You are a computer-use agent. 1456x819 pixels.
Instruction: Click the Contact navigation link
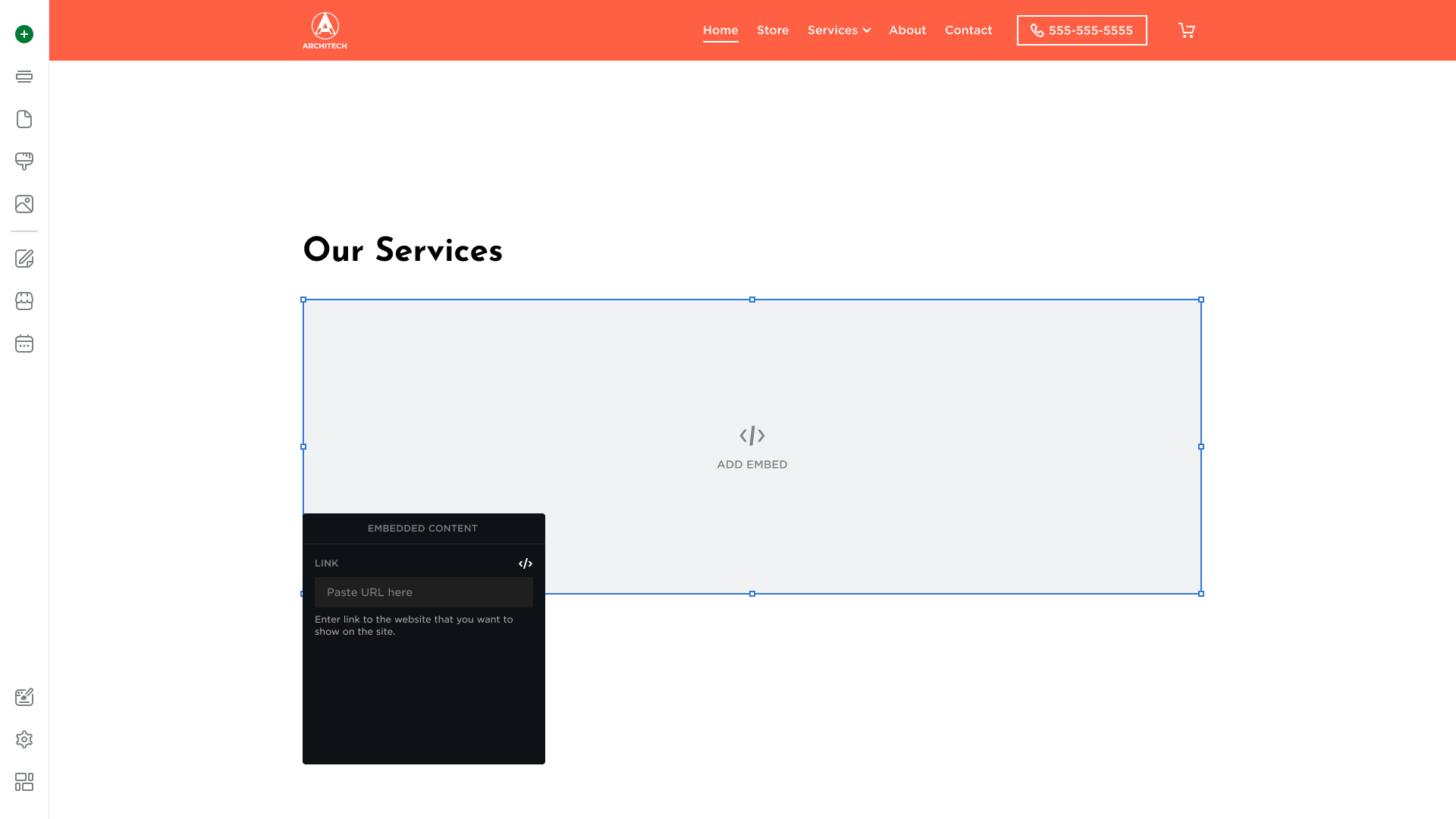(968, 30)
